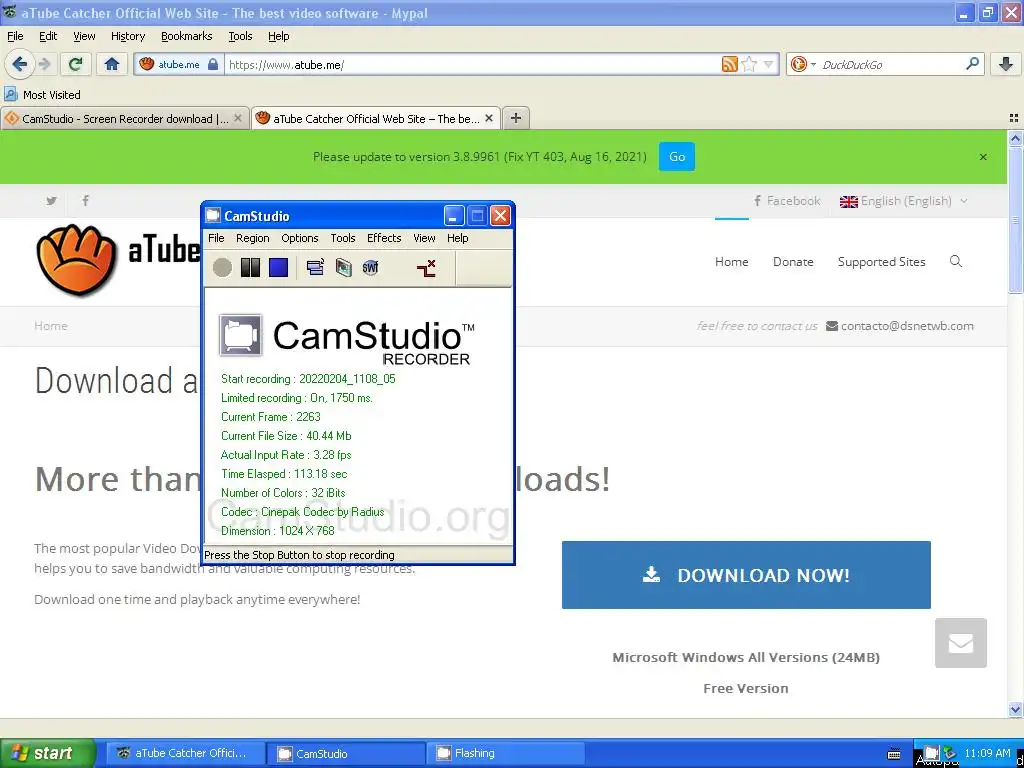The width and height of the screenshot is (1024, 768).
Task: Expand the English language dropdown
Action: click(x=904, y=200)
